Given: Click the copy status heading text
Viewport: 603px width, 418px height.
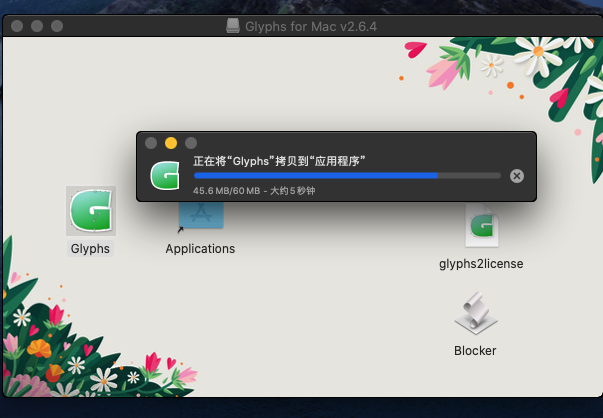Looking at the screenshot, I should click(x=278, y=160).
